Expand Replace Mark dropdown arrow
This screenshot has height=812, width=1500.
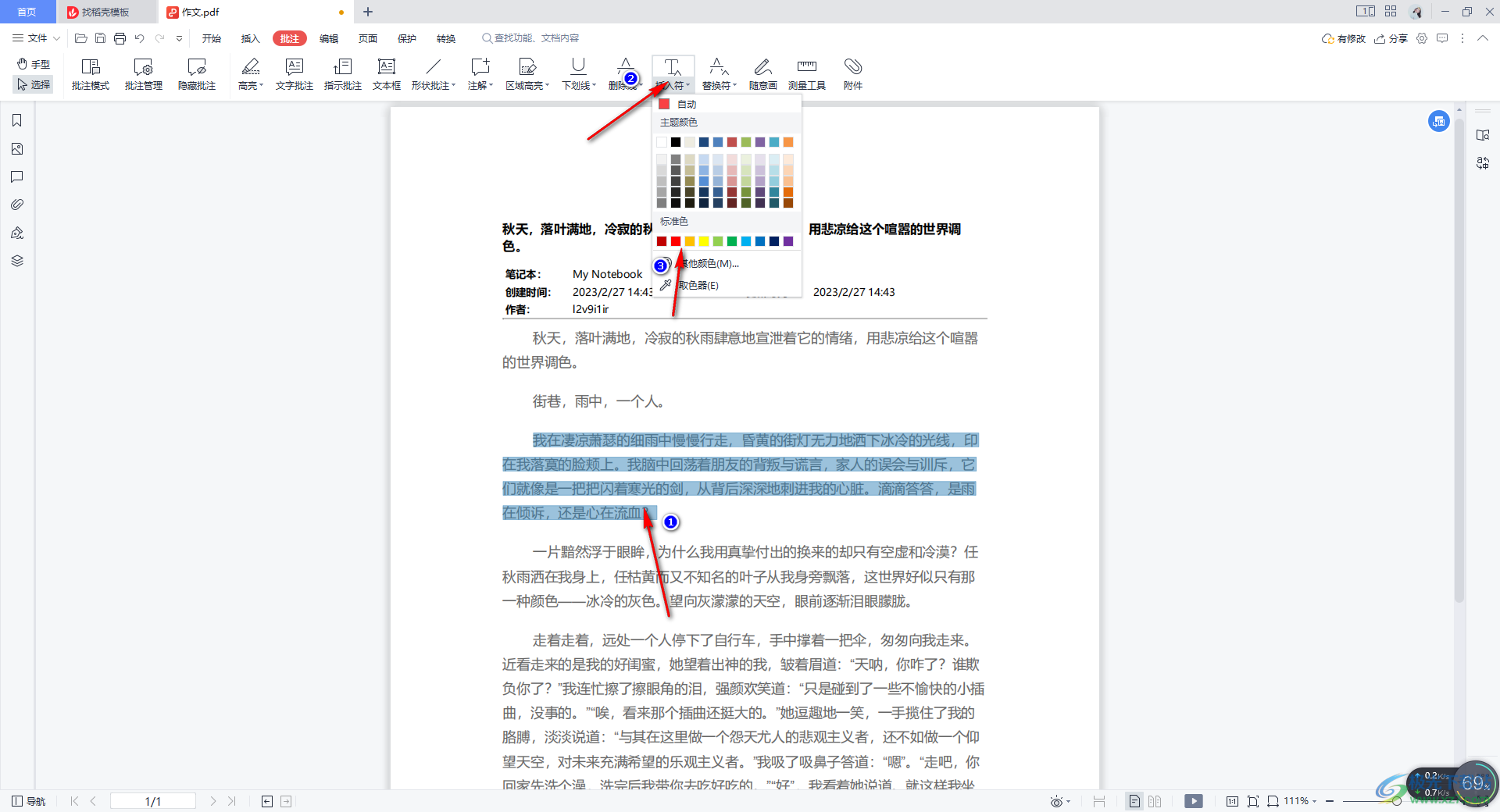[735, 86]
